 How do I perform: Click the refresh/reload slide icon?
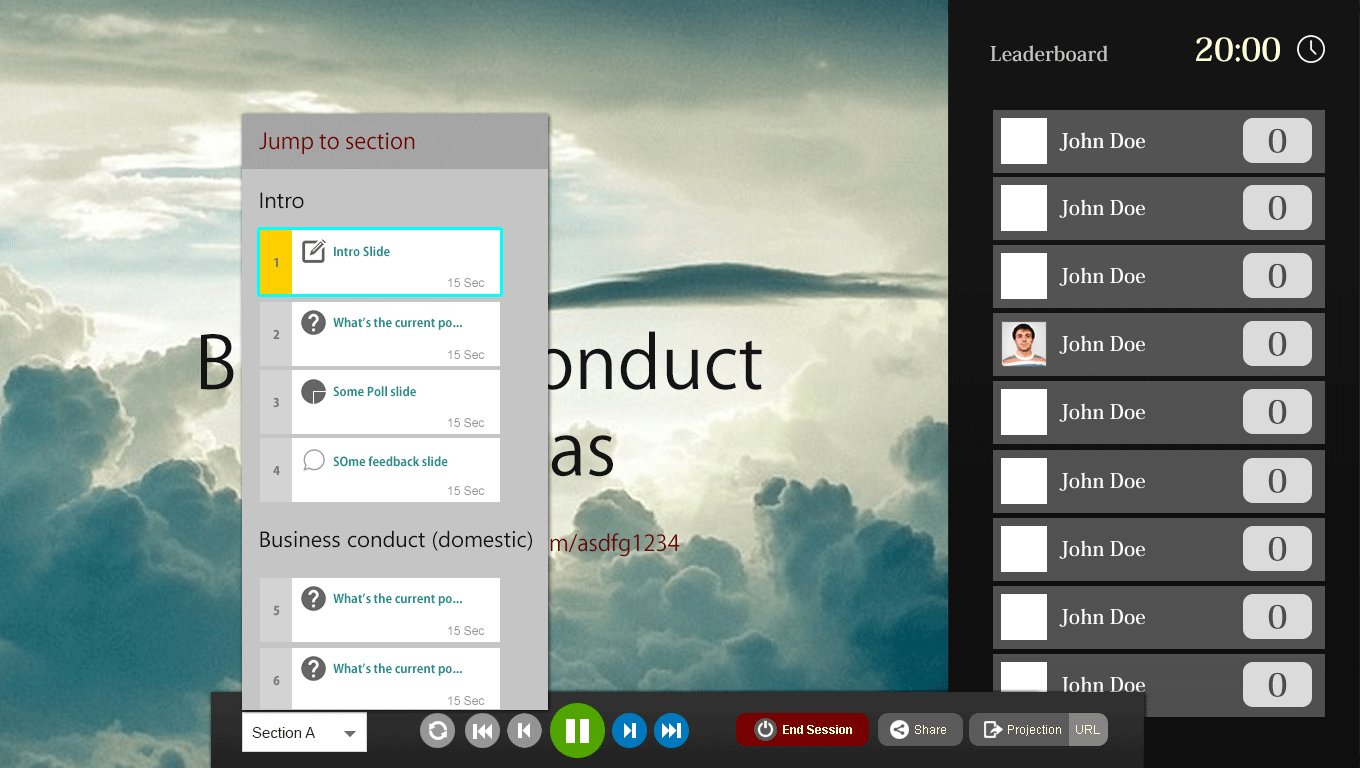437,731
